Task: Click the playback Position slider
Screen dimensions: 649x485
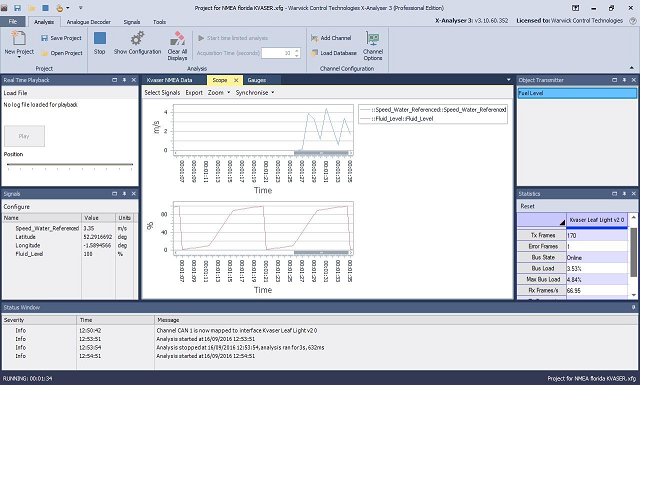Action: click(x=68, y=164)
